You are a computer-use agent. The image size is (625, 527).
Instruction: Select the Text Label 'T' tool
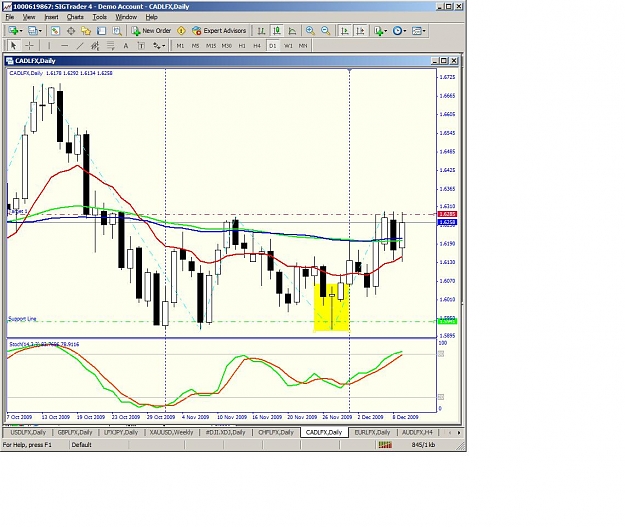coord(141,46)
